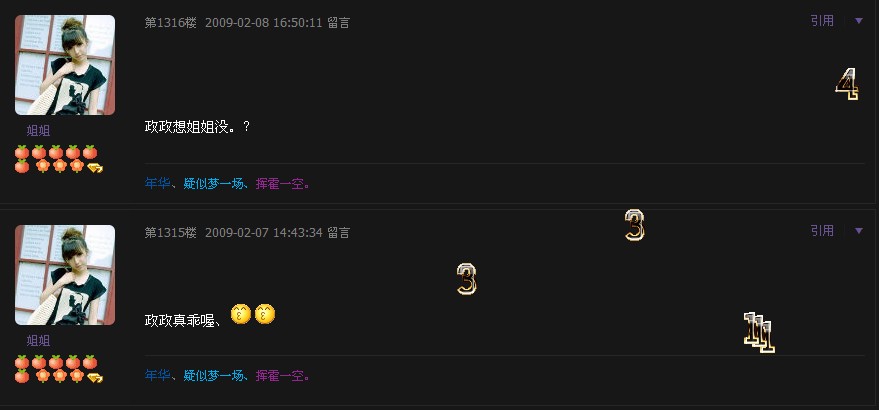Click the floating golden number 11
This screenshot has height=410, width=879.
click(759, 333)
